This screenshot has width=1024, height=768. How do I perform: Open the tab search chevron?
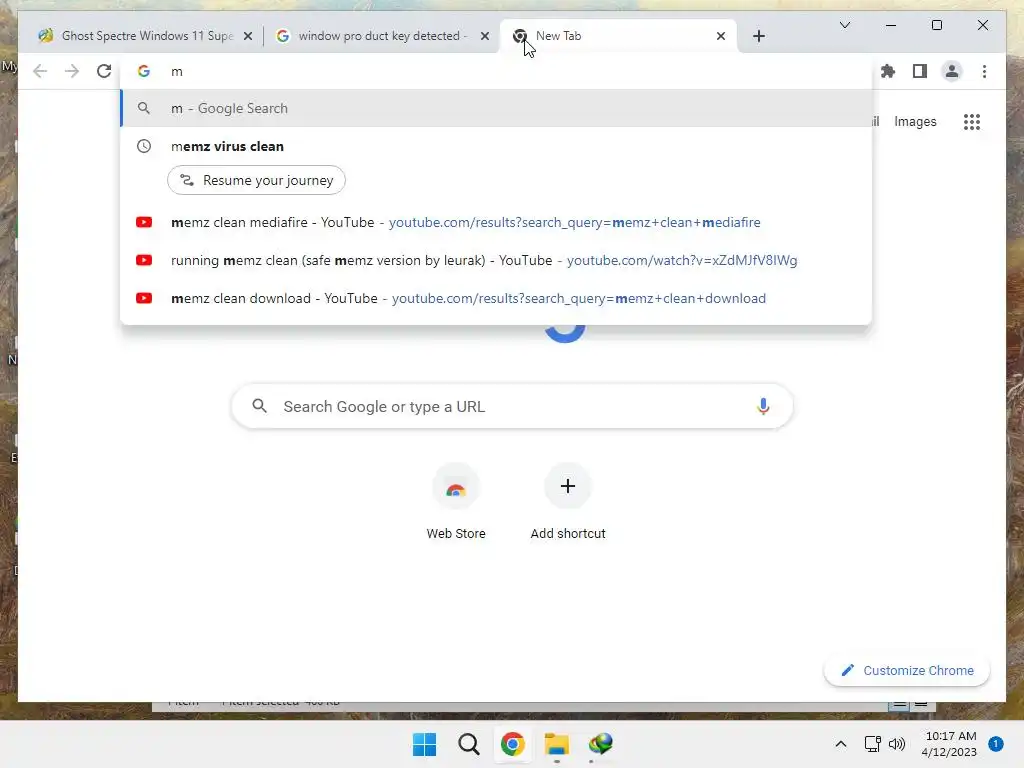pos(844,25)
